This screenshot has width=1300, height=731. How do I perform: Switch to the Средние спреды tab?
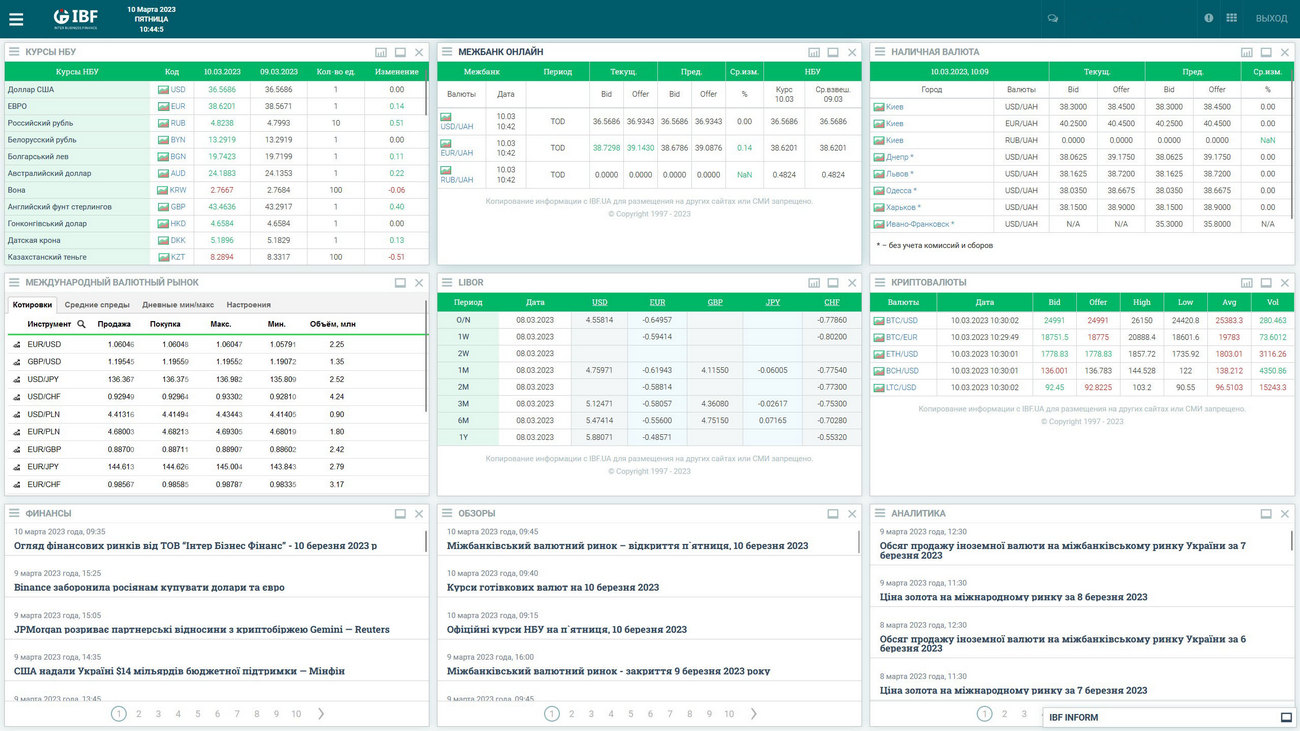pyautogui.click(x=97, y=304)
